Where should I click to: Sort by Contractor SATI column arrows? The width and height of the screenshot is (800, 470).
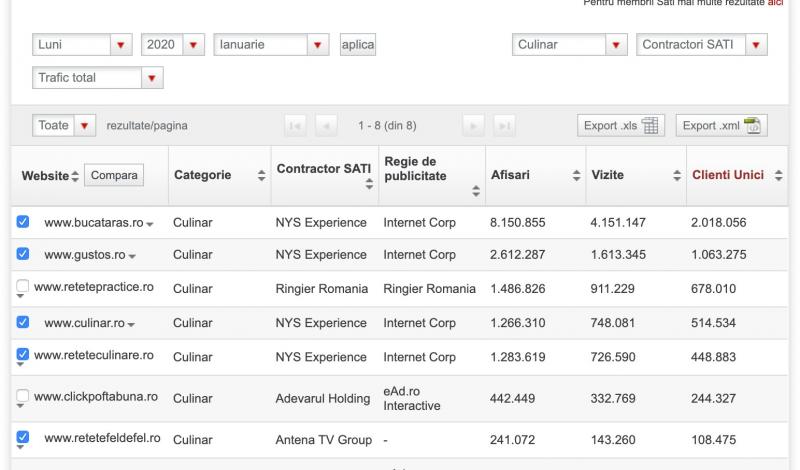[369, 185]
